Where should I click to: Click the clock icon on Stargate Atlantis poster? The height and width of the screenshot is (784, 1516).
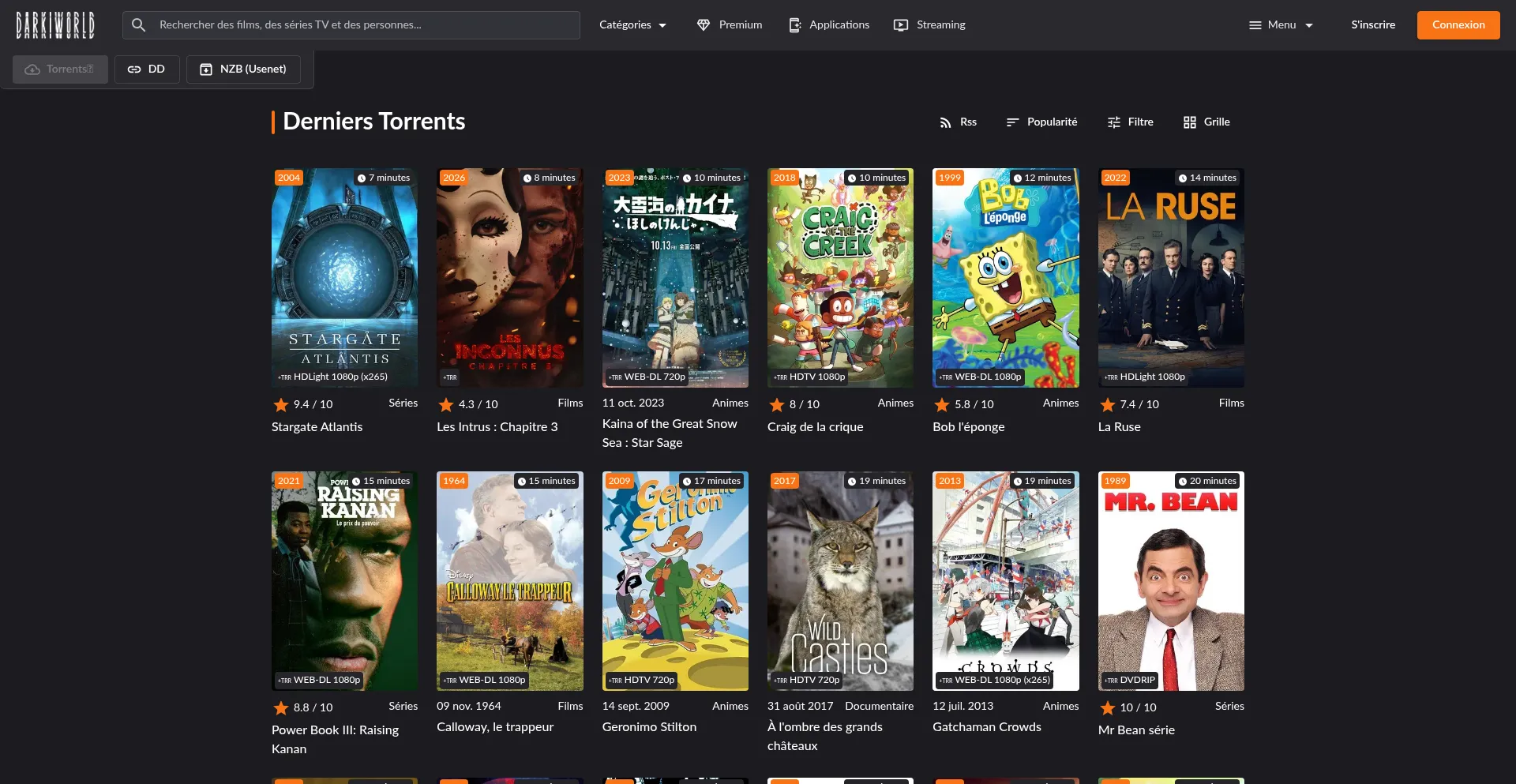tap(362, 178)
